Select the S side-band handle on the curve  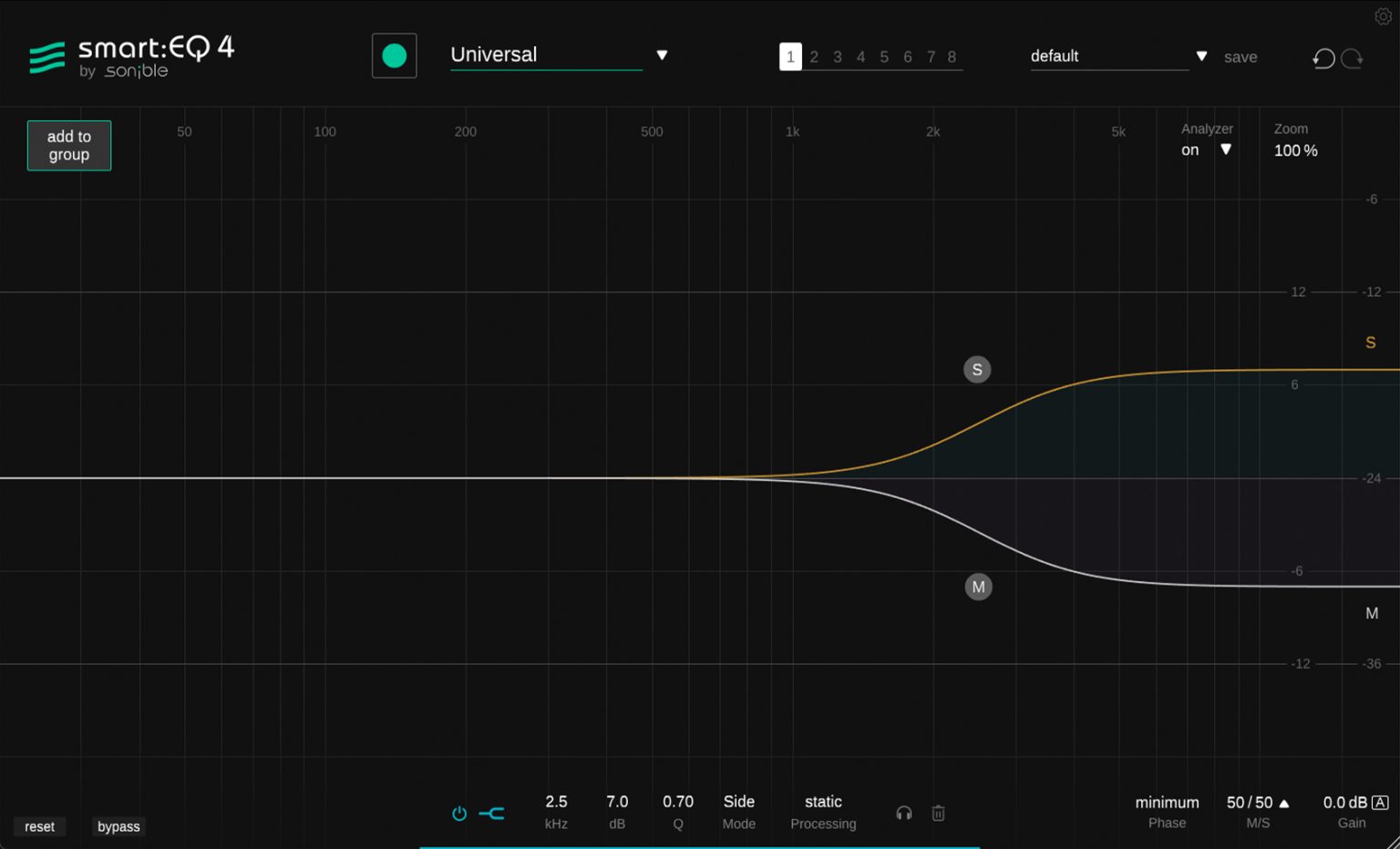[x=976, y=369]
